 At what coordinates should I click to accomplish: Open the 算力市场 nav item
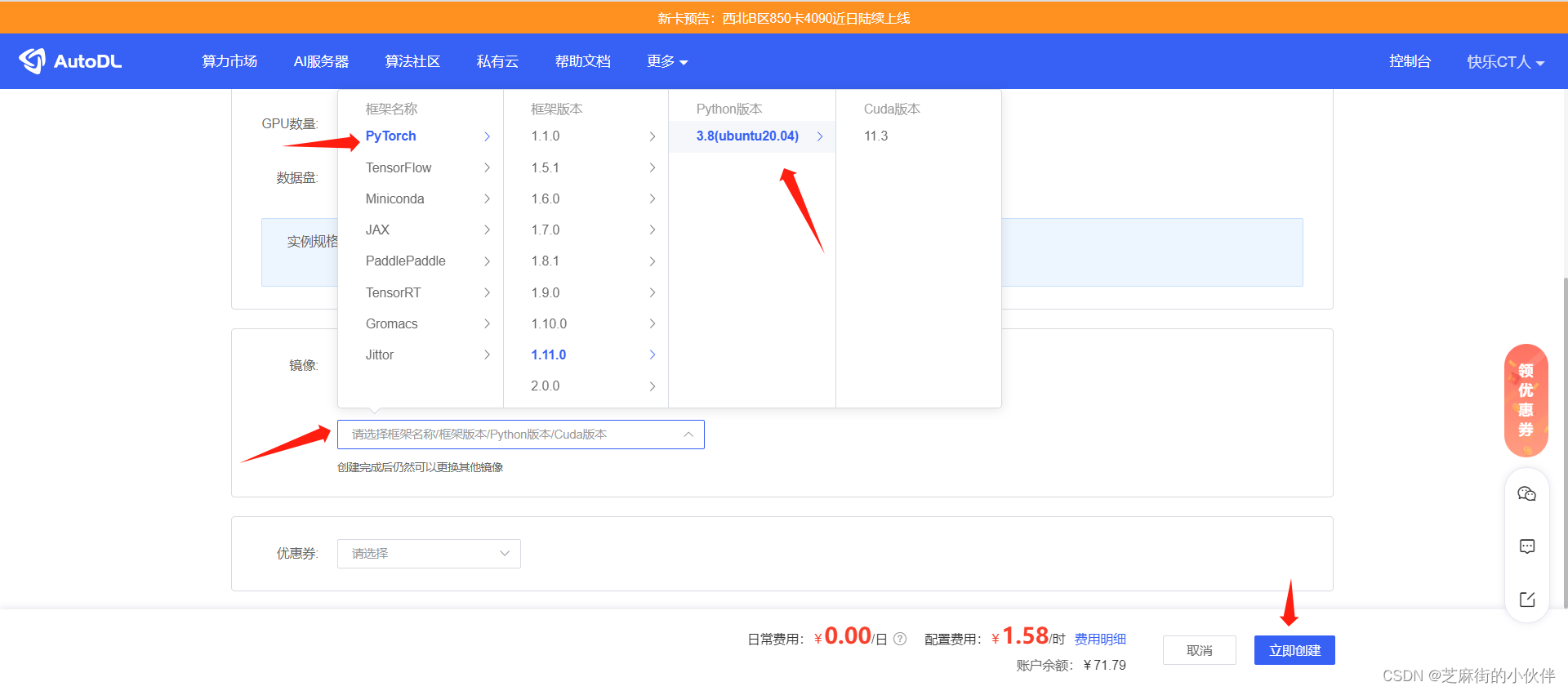(x=229, y=61)
